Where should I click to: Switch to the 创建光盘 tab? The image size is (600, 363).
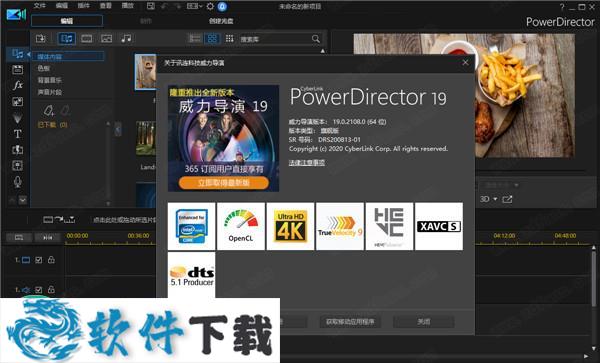coord(221,21)
